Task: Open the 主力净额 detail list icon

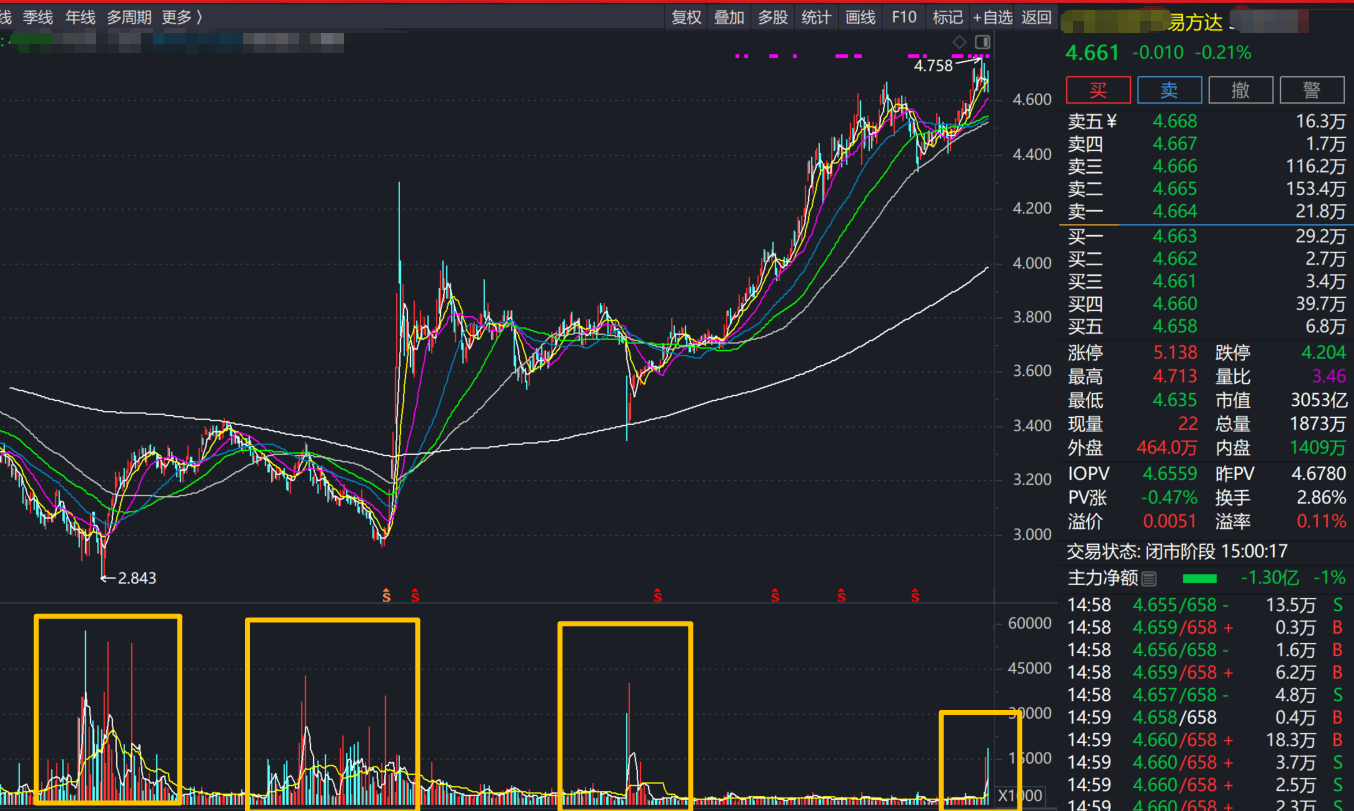Action: 1149,578
